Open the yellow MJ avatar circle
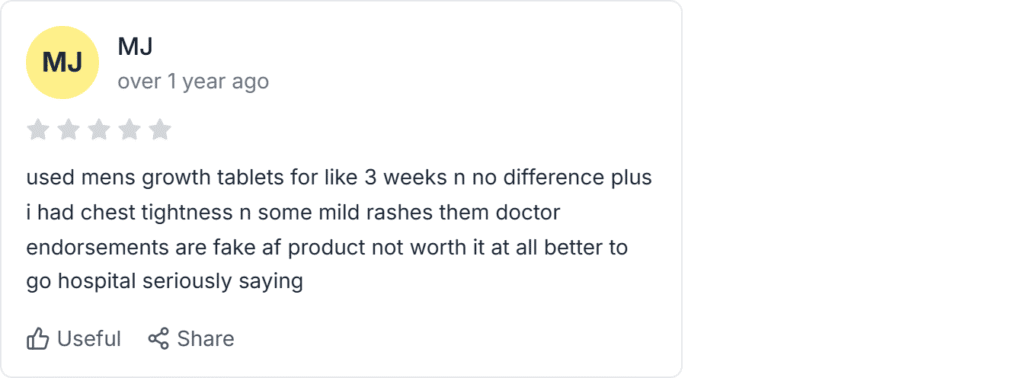This screenshot has width=1024, height=378. click(62, 63)
